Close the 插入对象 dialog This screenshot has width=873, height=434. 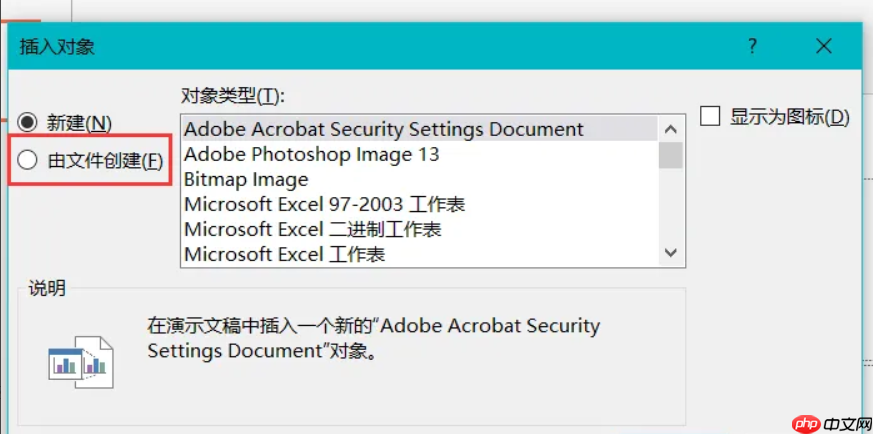pos(824,46)
